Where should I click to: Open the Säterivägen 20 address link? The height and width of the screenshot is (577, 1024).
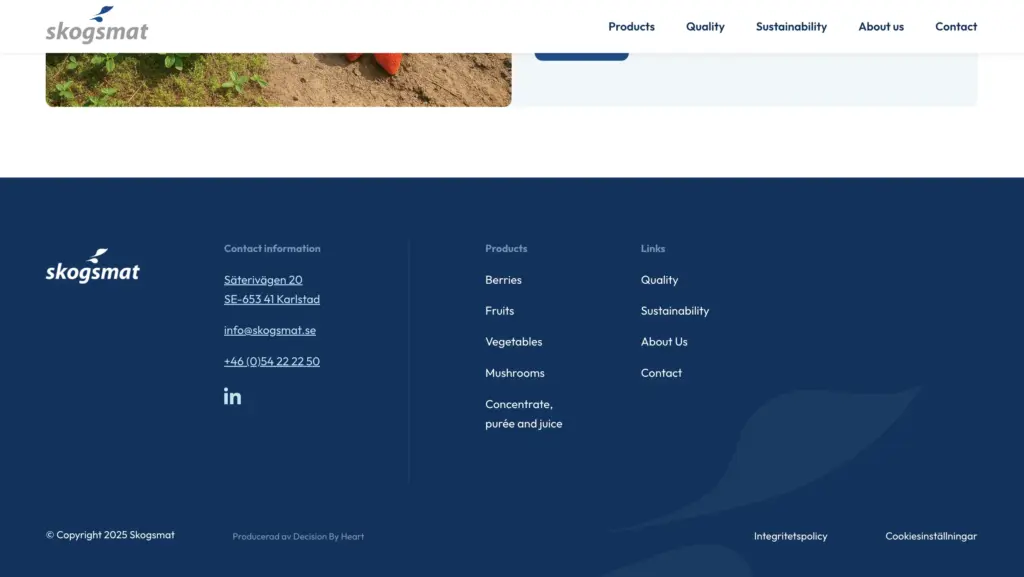click(264, 280)
